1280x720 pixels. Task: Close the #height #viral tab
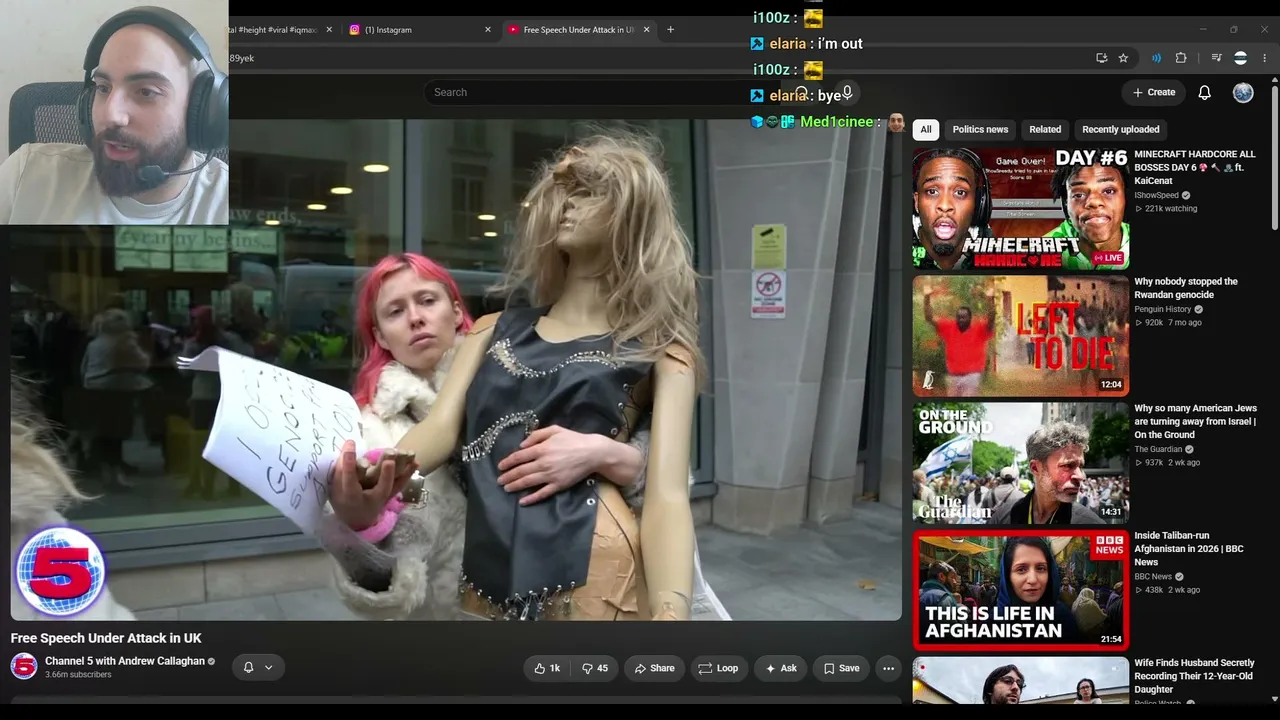point(329,30)
